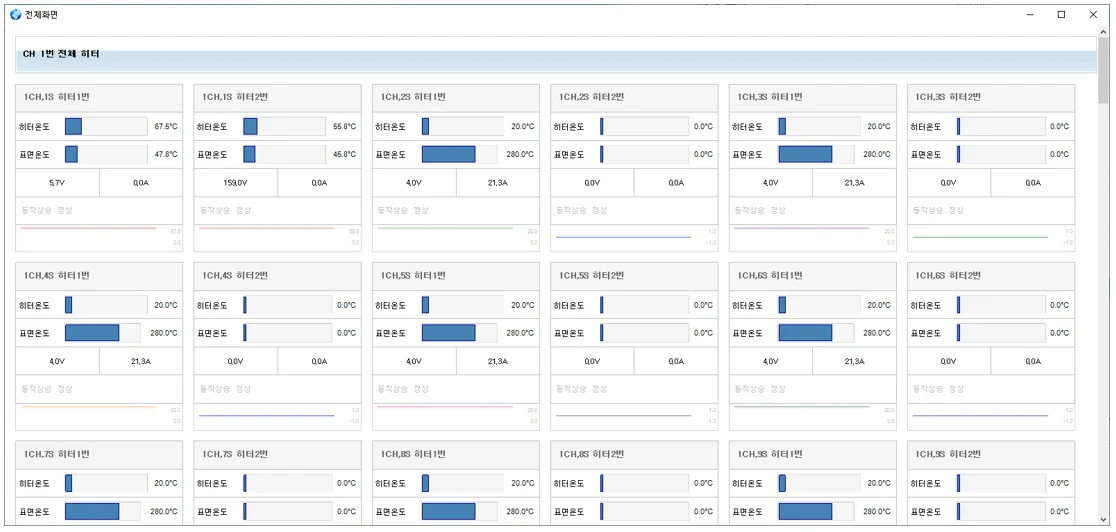Click the 47.8°C surface temperature value
Screen dimensions: 1116x532
[166, 155]
